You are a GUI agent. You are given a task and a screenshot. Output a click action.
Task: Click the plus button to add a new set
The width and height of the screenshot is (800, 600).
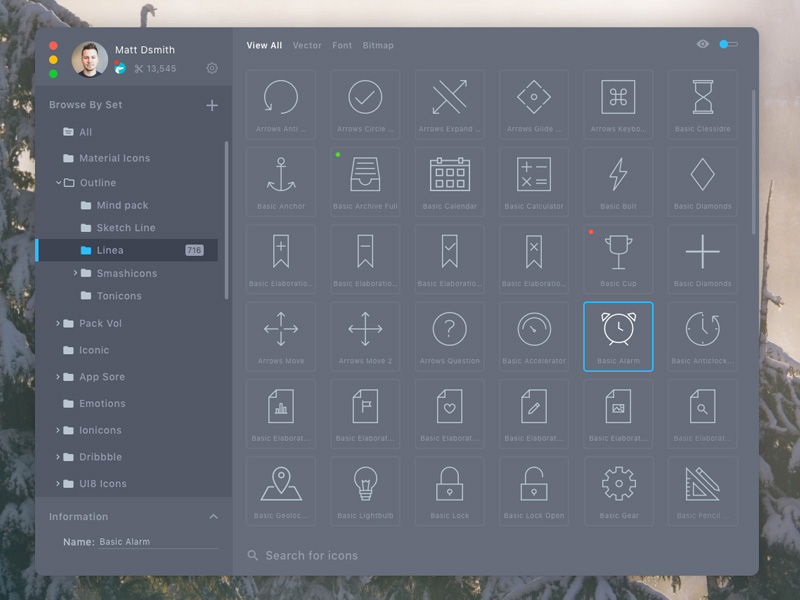[212, 104]
